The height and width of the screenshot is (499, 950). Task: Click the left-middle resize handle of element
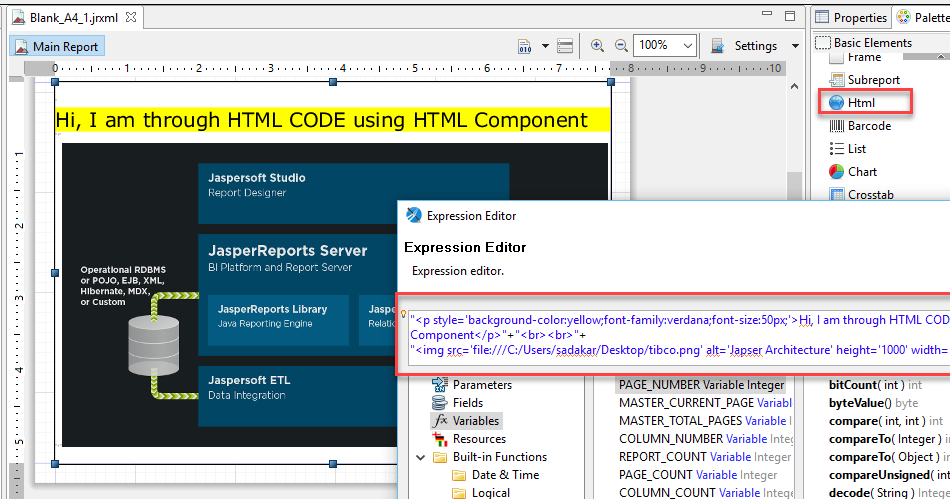55,273
